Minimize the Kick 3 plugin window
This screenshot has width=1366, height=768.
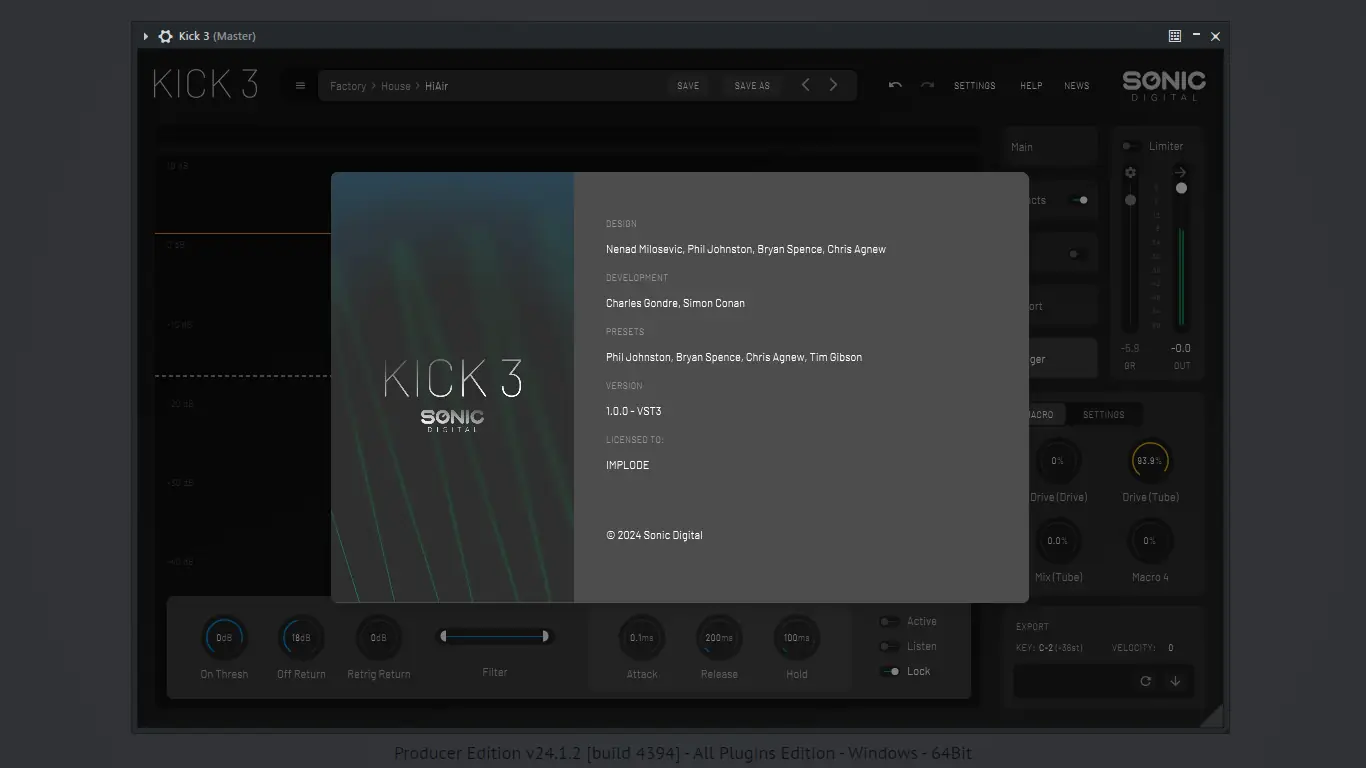tap(1196, 36)
